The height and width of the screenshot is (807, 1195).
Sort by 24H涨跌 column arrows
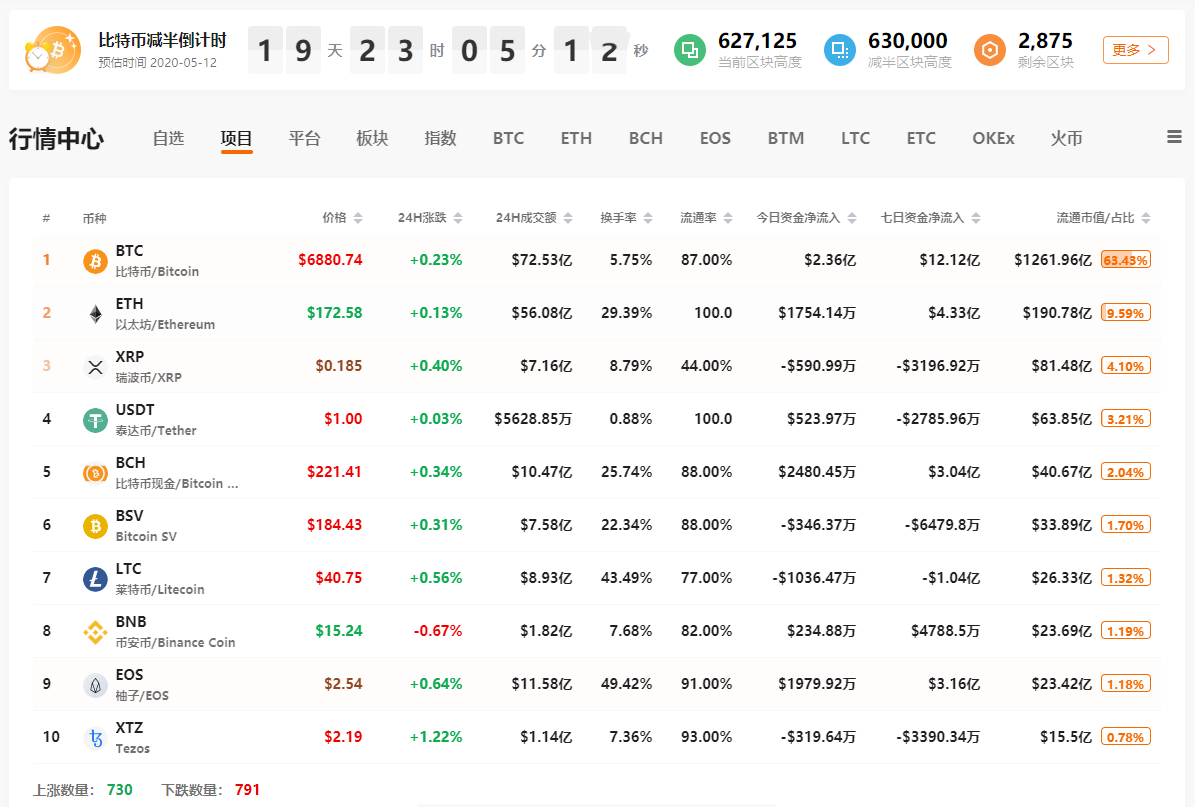pyautogui.click(x=458, y=218)
